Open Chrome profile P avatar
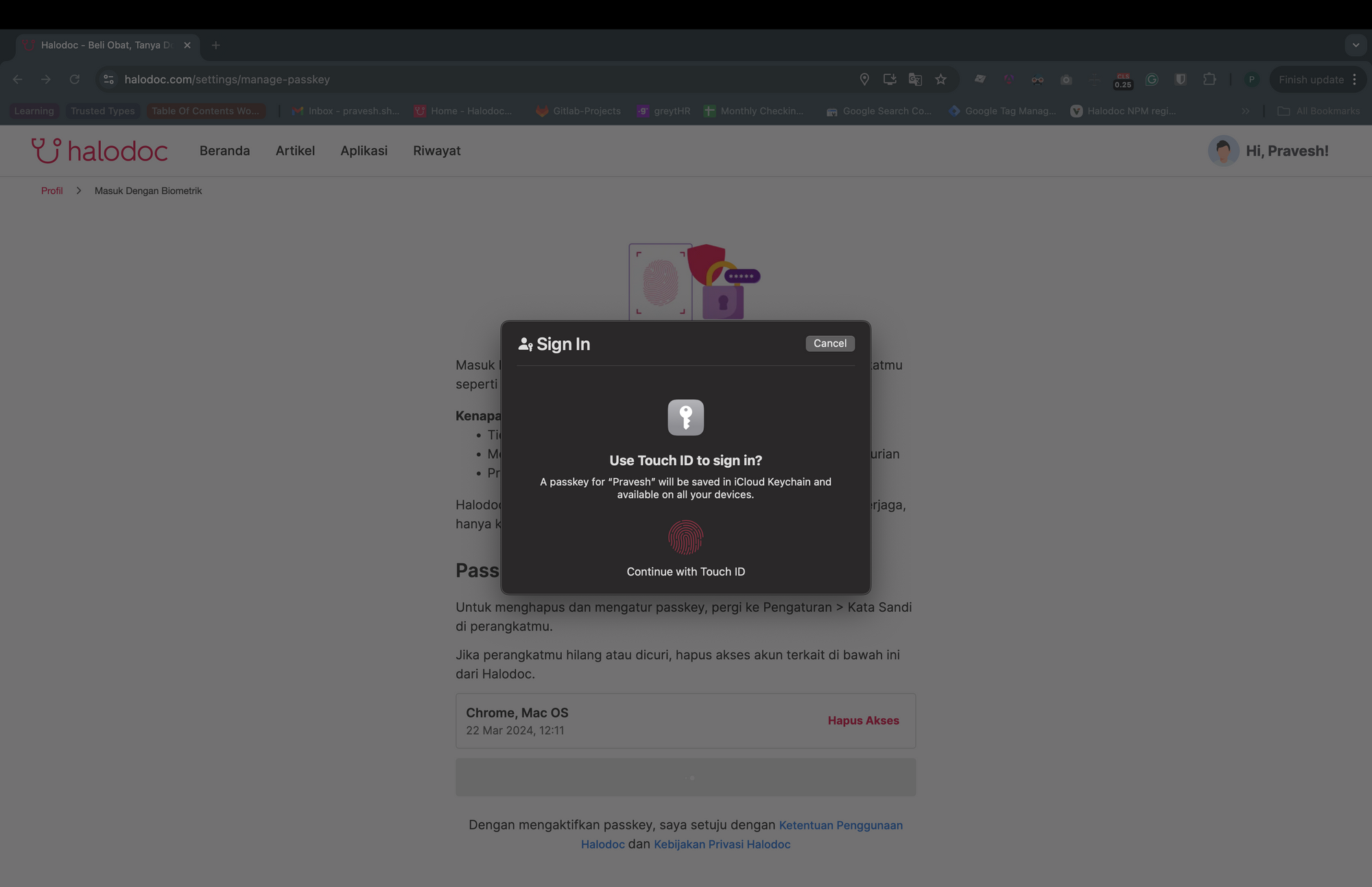Screen dimensions: 1372x887 click(1251, 80)
